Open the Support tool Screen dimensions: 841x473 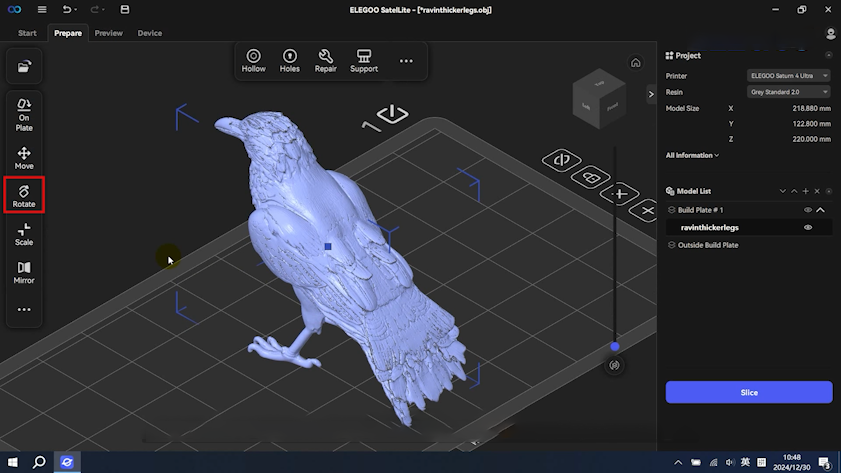point(364,61)
